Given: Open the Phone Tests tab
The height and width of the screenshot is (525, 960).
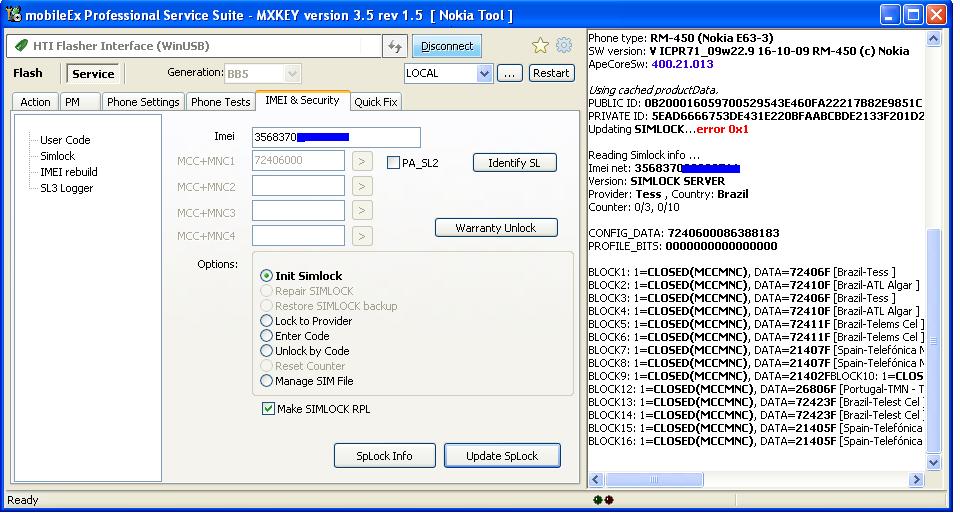Looking at the screenshot, I should (x=220, y=102).
